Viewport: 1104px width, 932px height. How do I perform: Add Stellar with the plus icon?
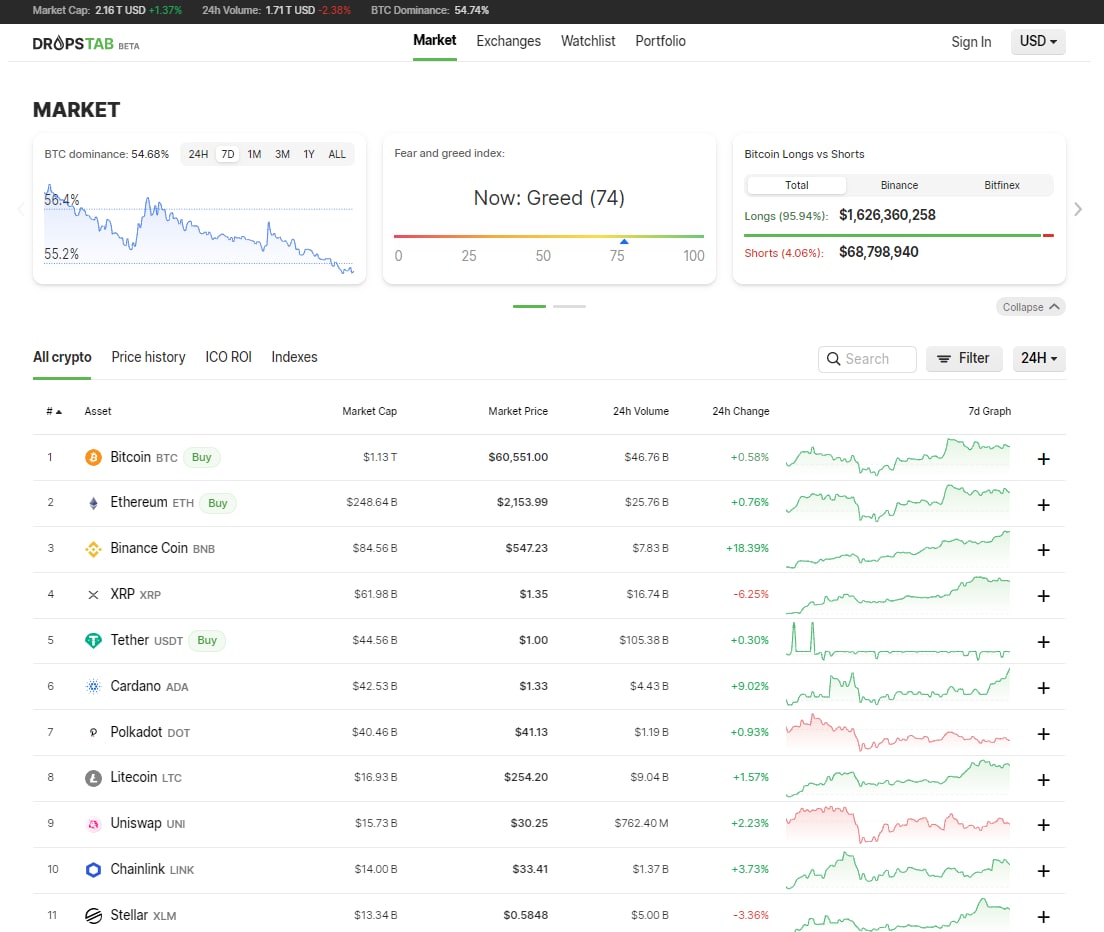pyautogui.click(x=1043, y=917)
